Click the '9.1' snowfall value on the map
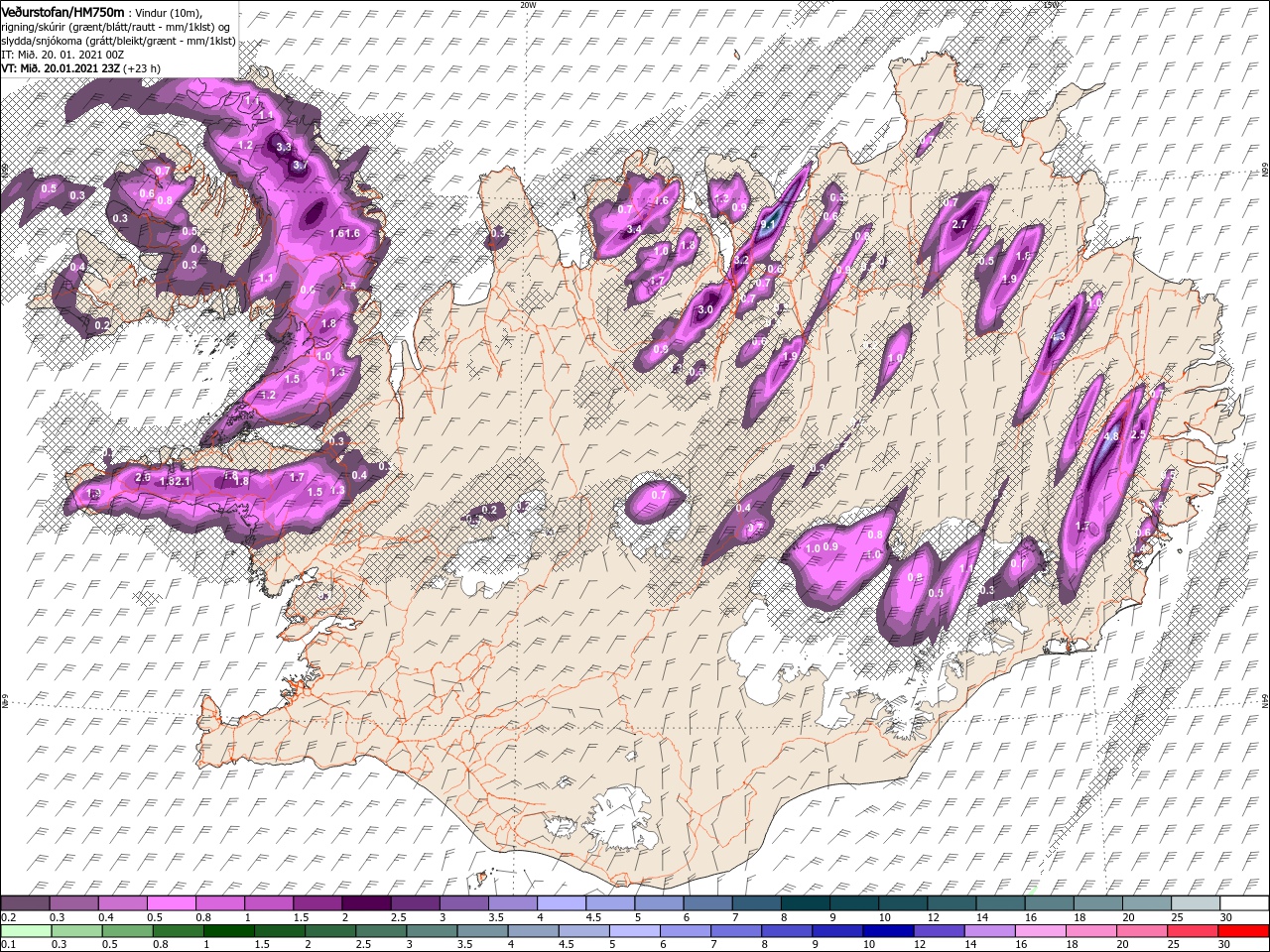This screenshot has width=1270, height=952. click(x=768, y=225)
